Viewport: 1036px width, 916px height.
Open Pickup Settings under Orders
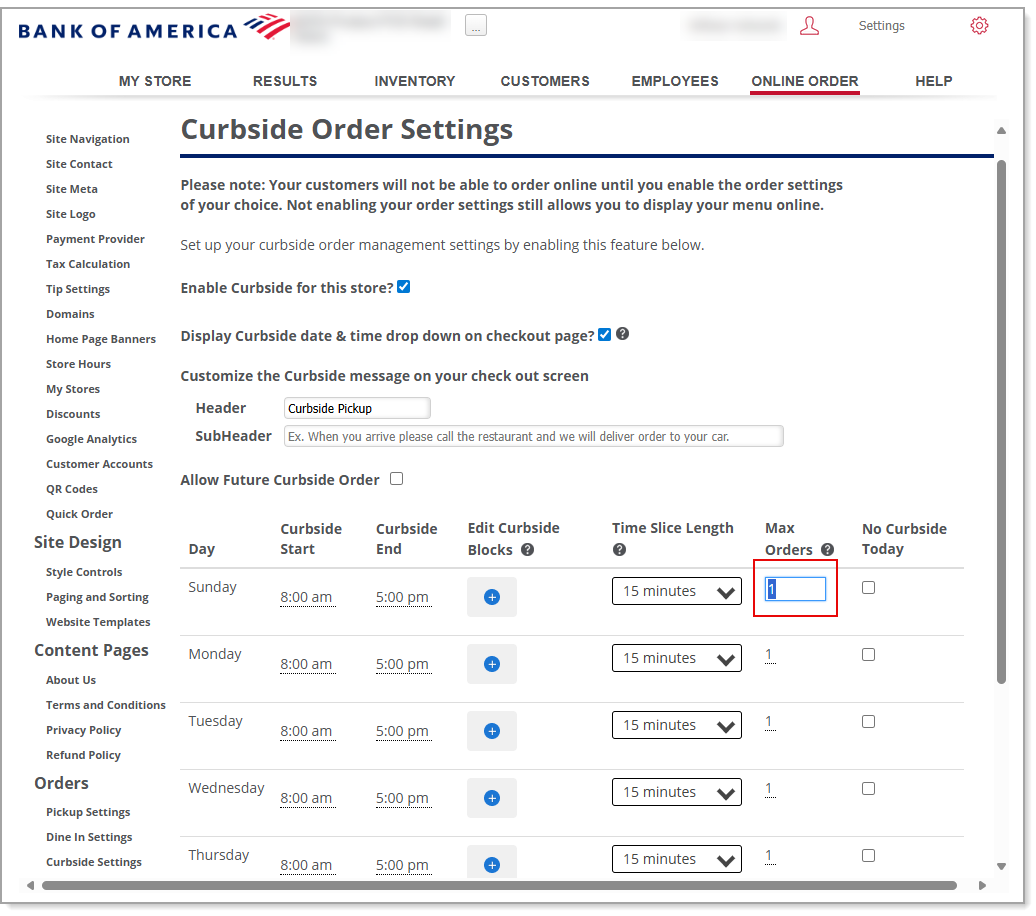coord(88,812)
